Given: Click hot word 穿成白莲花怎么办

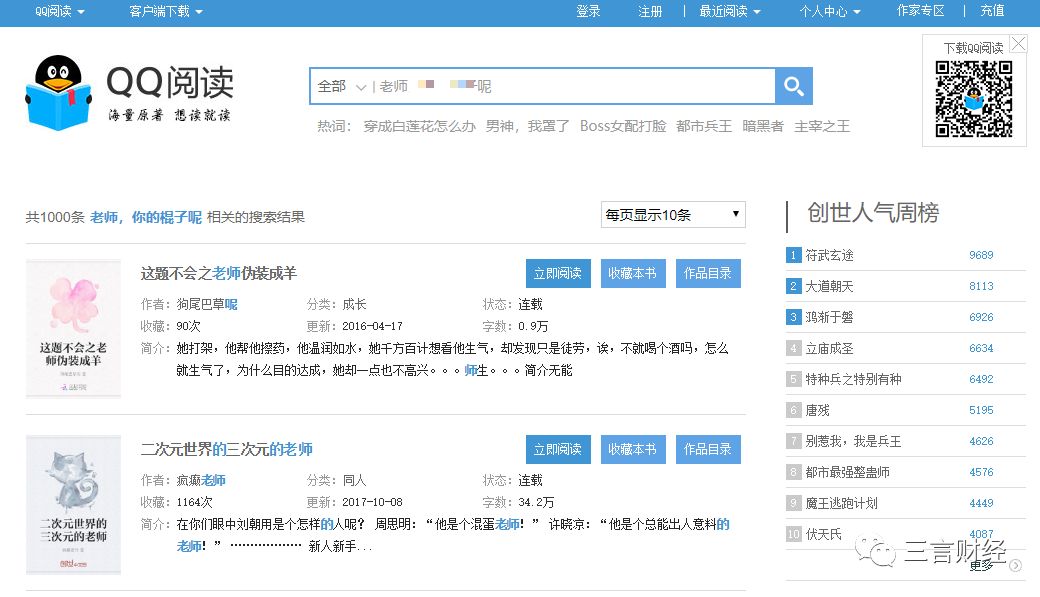Looking at the screenshot, I should (419, 126).
